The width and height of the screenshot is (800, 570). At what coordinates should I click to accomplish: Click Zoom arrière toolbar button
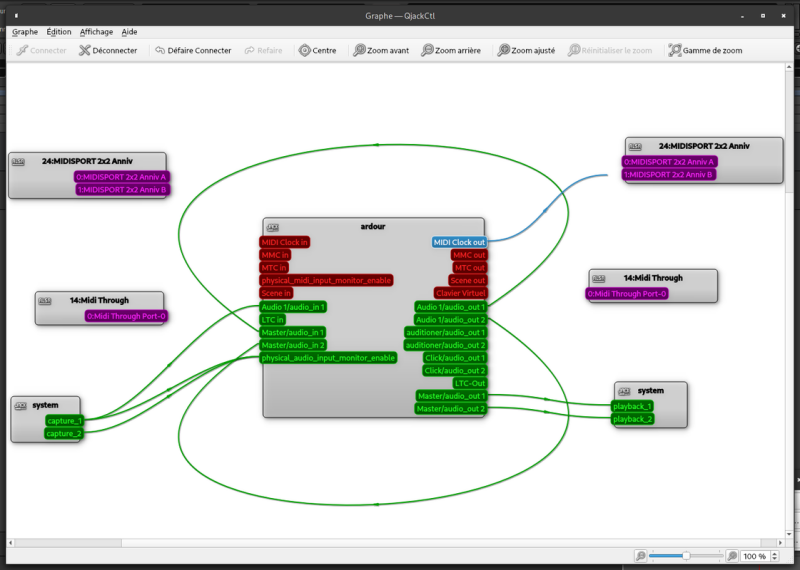coord(451,51)
